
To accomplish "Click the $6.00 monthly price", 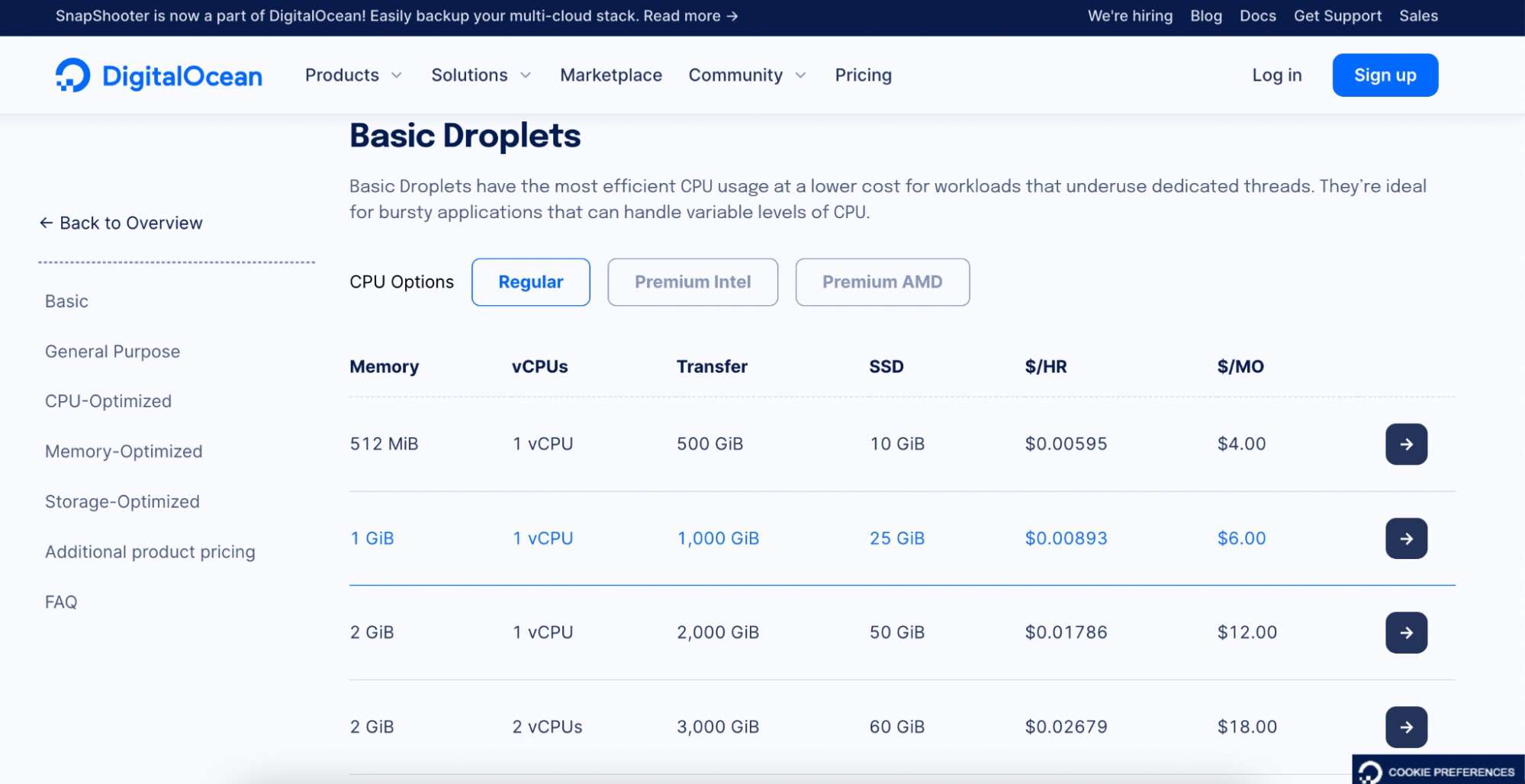I will coord(1241,538).
